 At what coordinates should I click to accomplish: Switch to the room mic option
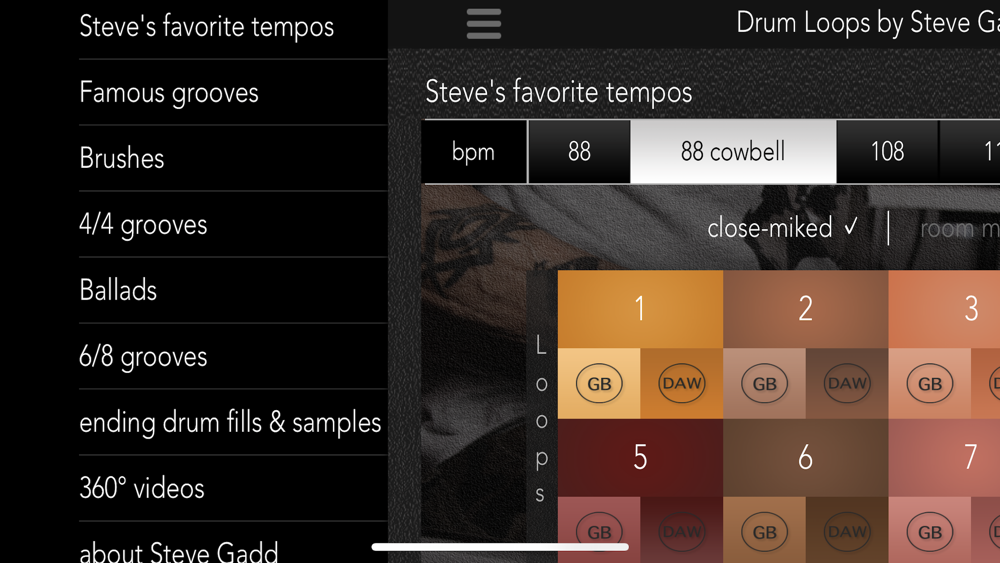point(959,229)
